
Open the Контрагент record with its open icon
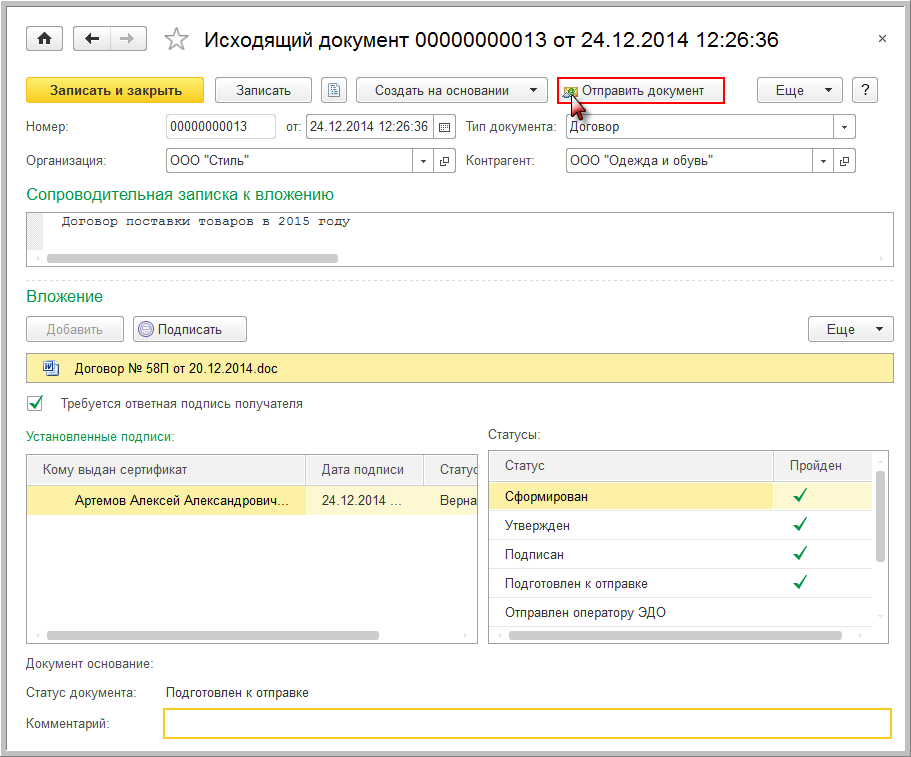pos(844,161)
